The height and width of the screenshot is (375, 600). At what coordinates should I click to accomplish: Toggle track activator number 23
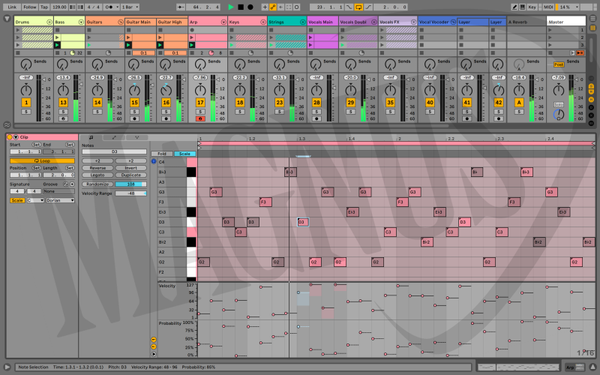[279, 103]
